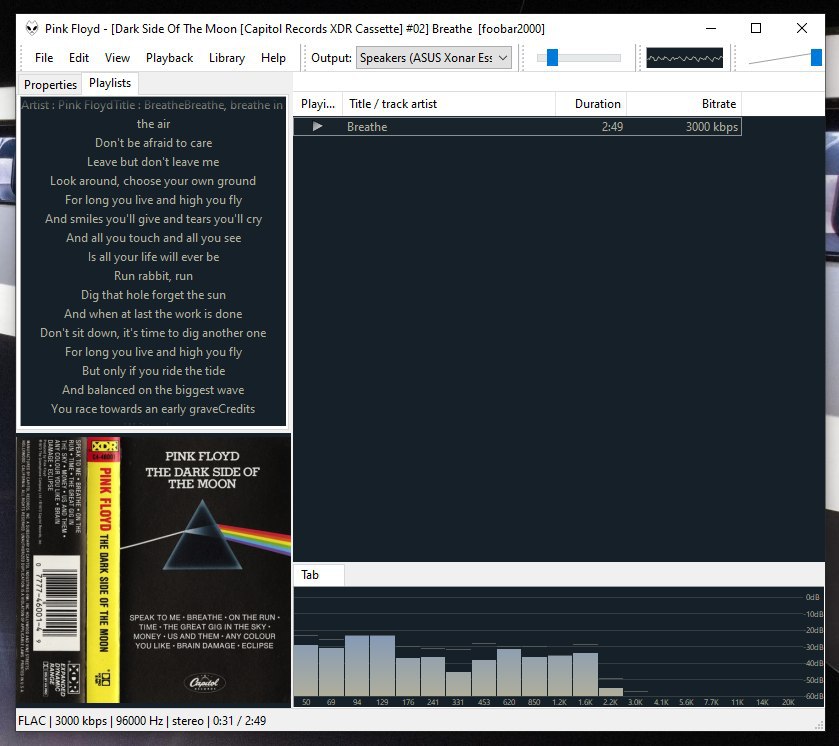The height and width of the screenshot is (746, 839).
Task: Minimize the foobar2000 window
Action: tap(711, 28)
